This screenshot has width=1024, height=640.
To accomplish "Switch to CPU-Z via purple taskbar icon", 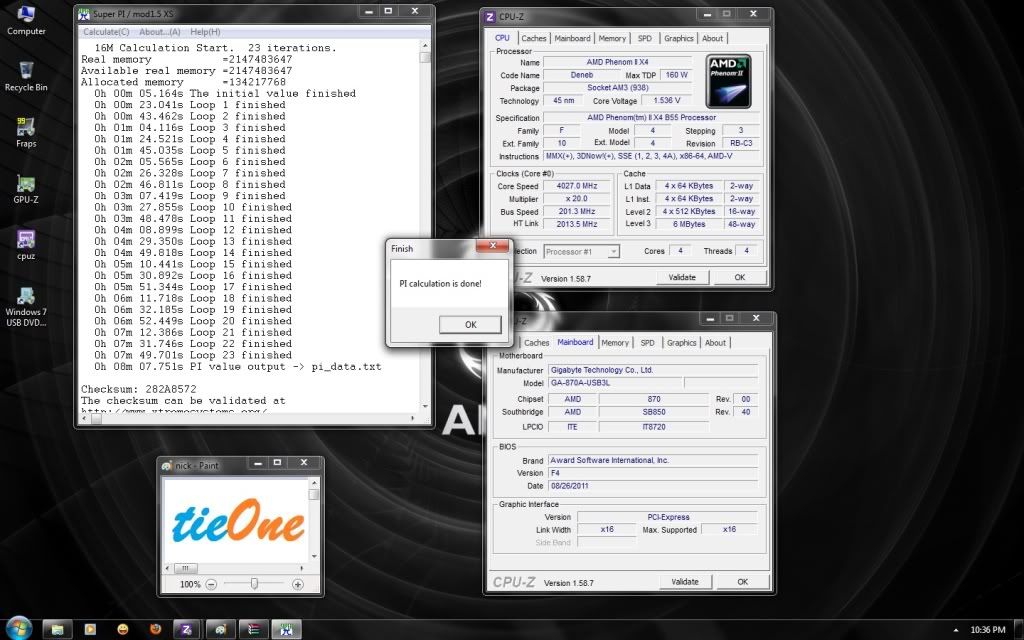I will tap(187, 629).
